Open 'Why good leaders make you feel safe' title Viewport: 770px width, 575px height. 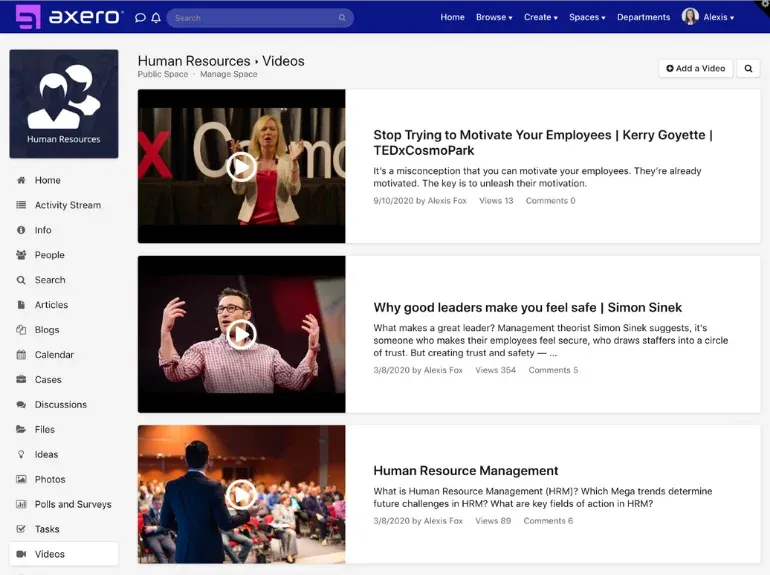click(x=527, y=307)
